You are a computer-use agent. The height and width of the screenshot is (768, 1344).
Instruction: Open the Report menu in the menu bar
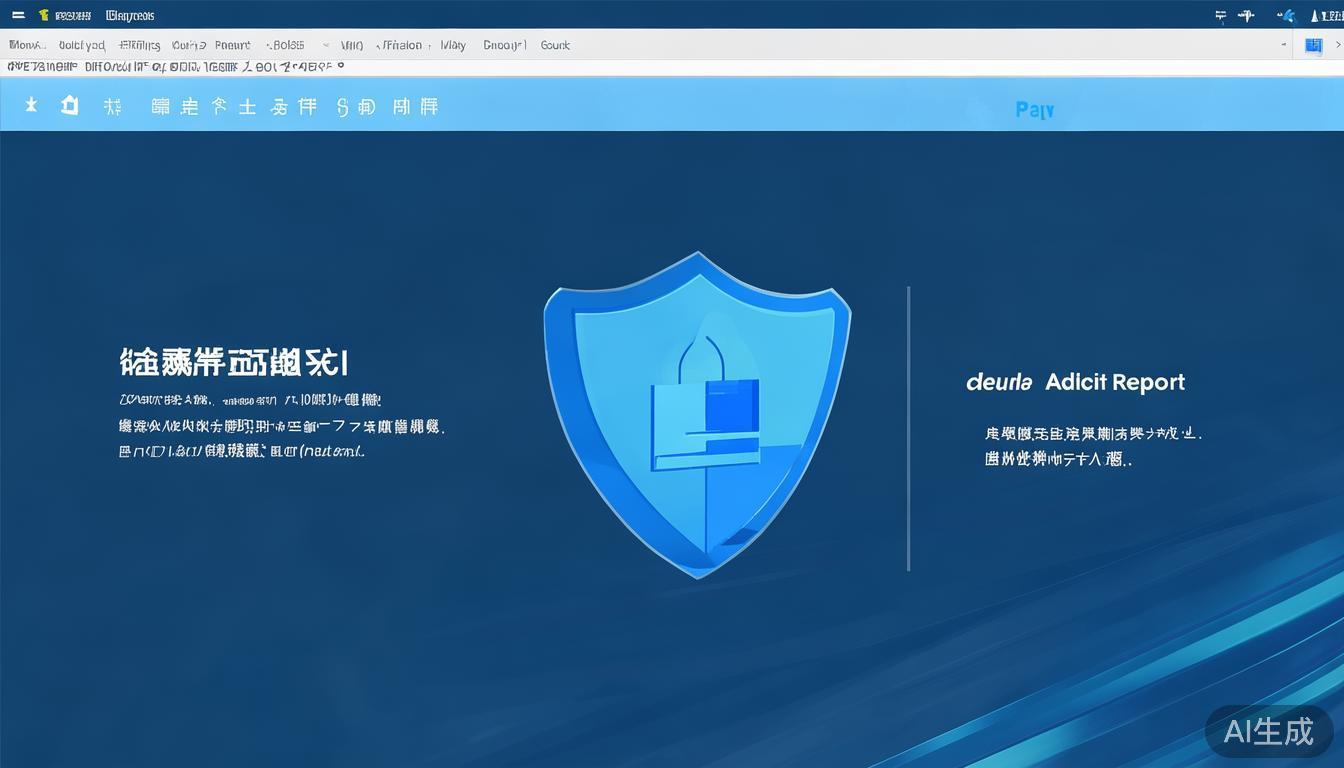(x=232, y=45)
